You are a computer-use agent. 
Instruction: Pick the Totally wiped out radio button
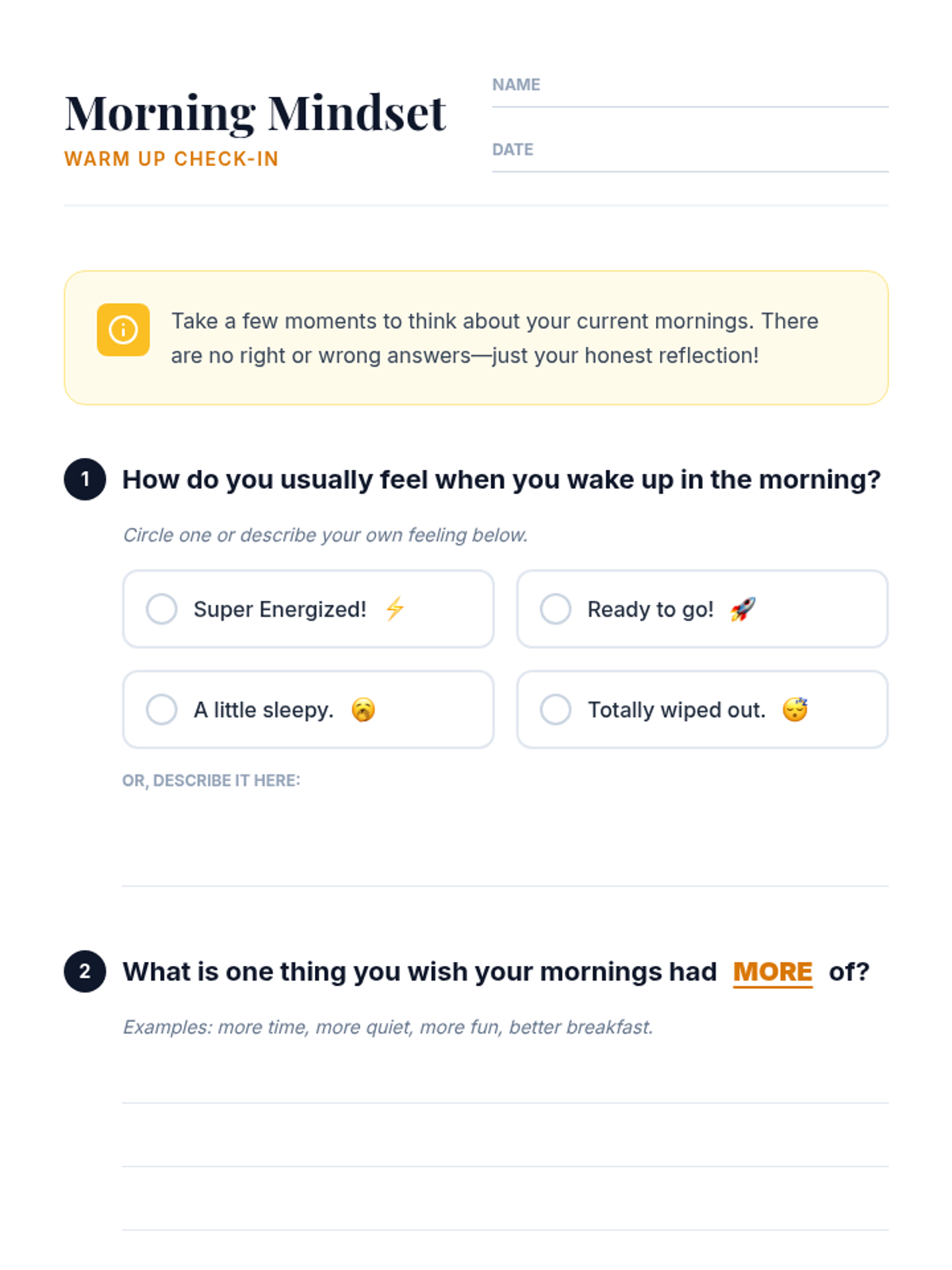click(x=555, y=710)
